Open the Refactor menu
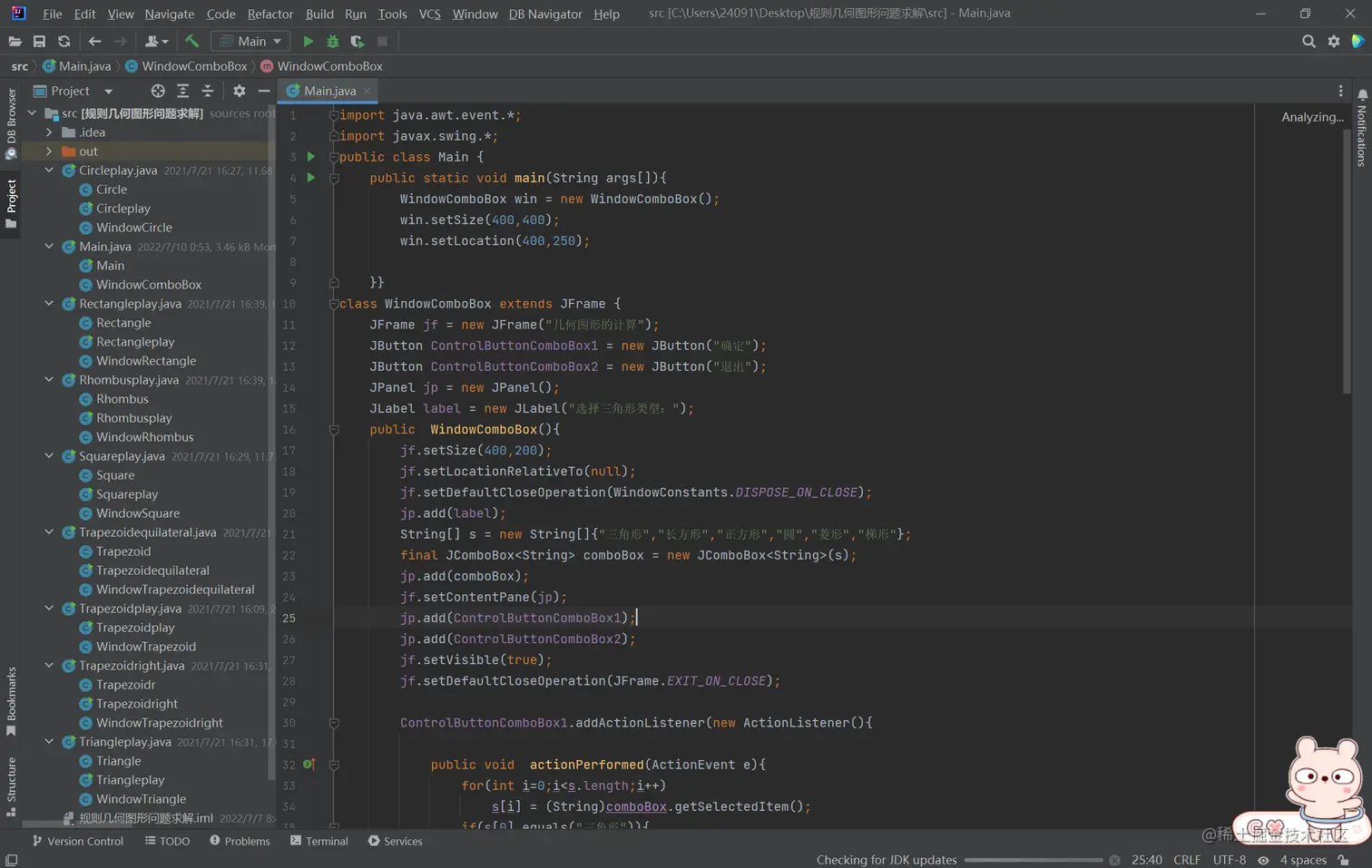Viewport: 1372px width, 868px height. 270,14
